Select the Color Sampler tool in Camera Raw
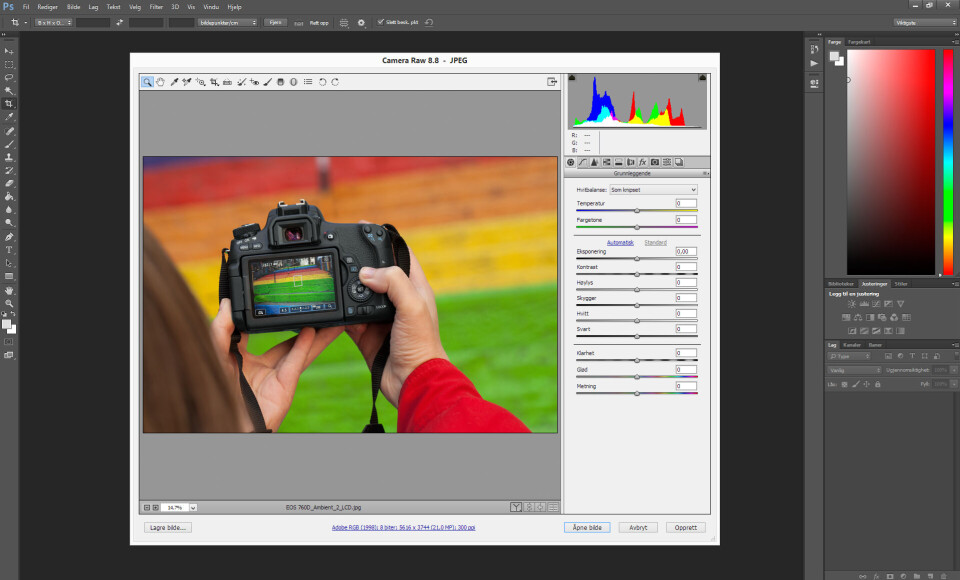The image size is (960, 580). coord(187,82)
